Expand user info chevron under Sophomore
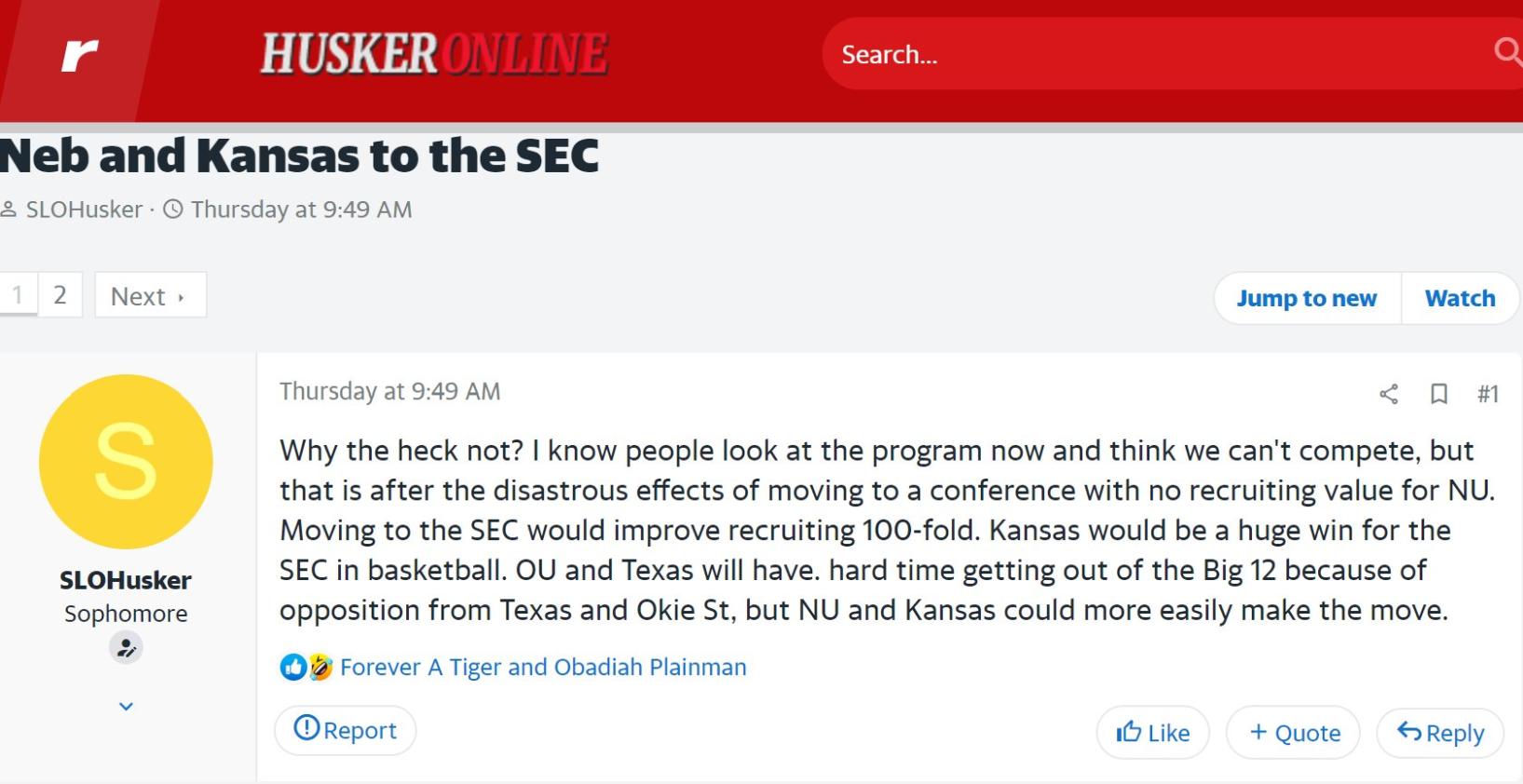Viewport: 1523px width, 784px height. pyautogui.click(x=126, y=707)
